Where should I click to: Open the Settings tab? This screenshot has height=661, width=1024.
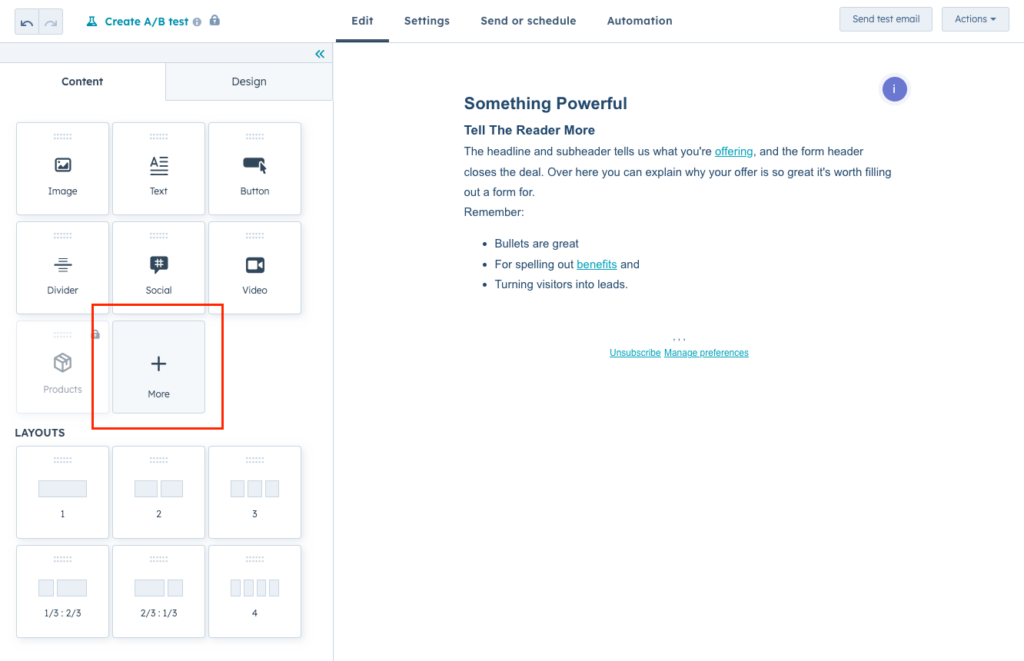point(427,21)
